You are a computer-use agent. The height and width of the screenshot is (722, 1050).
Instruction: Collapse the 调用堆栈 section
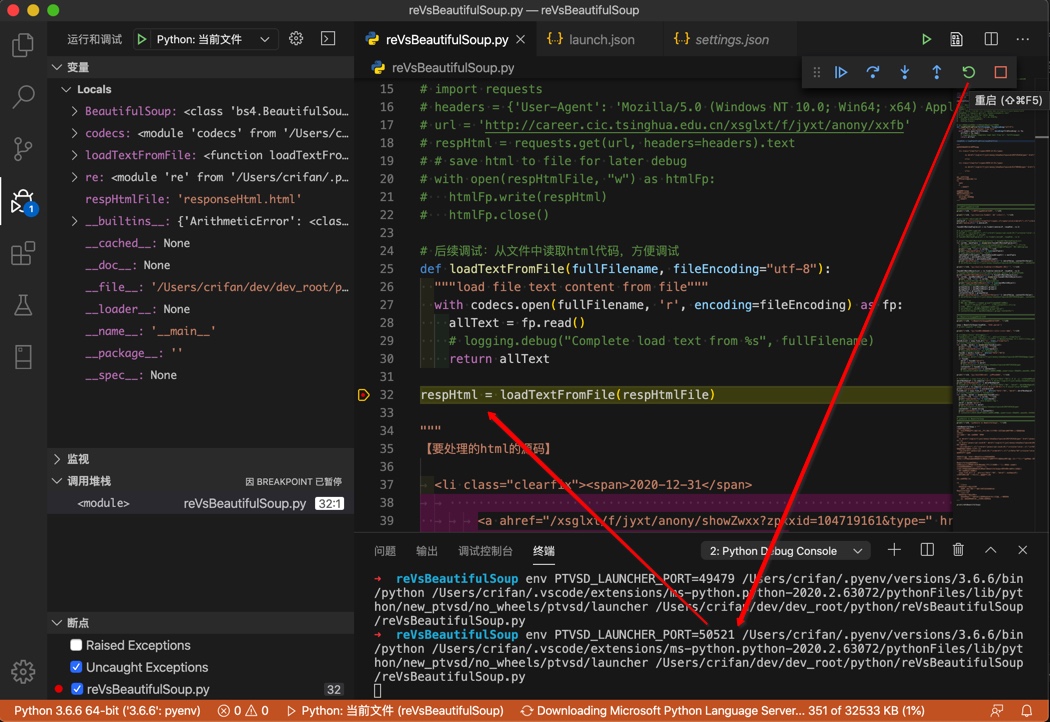pos(58,481)
